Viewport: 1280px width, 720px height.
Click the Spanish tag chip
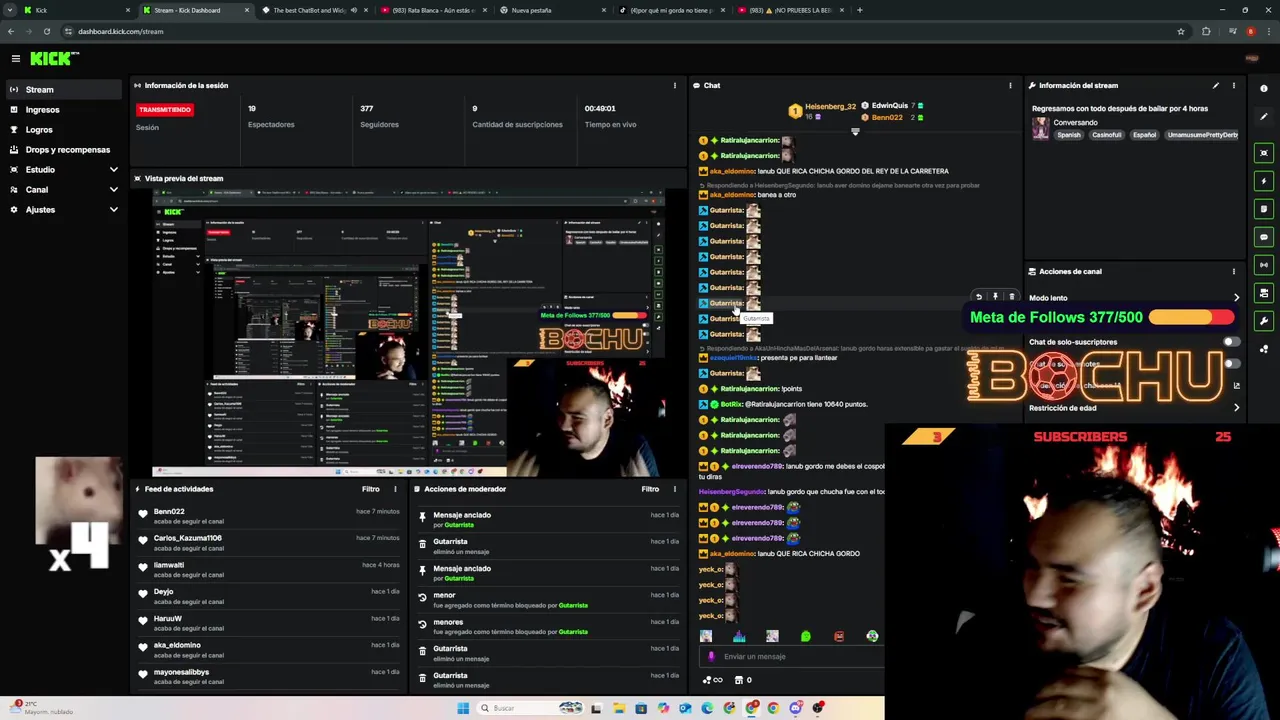coord(1069,135)
